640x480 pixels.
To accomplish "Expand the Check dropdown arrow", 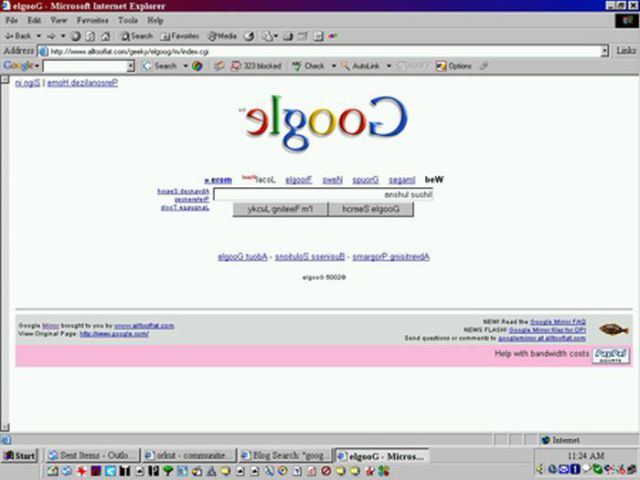I will [x=333, y=66].
